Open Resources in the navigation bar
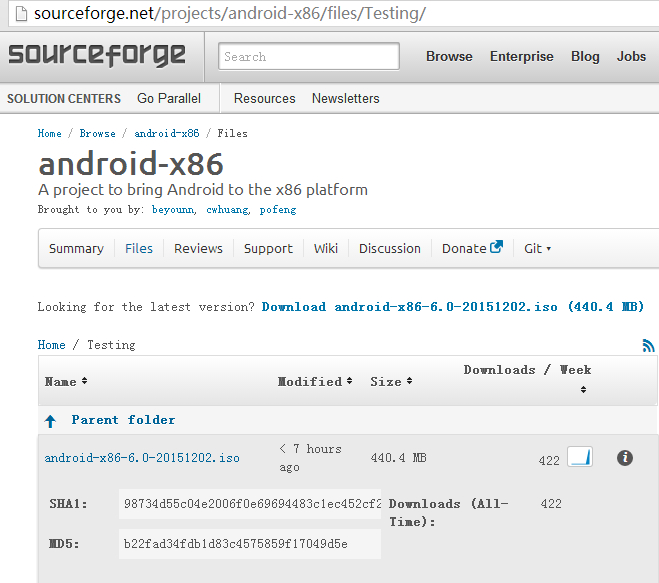 (264, 98)
